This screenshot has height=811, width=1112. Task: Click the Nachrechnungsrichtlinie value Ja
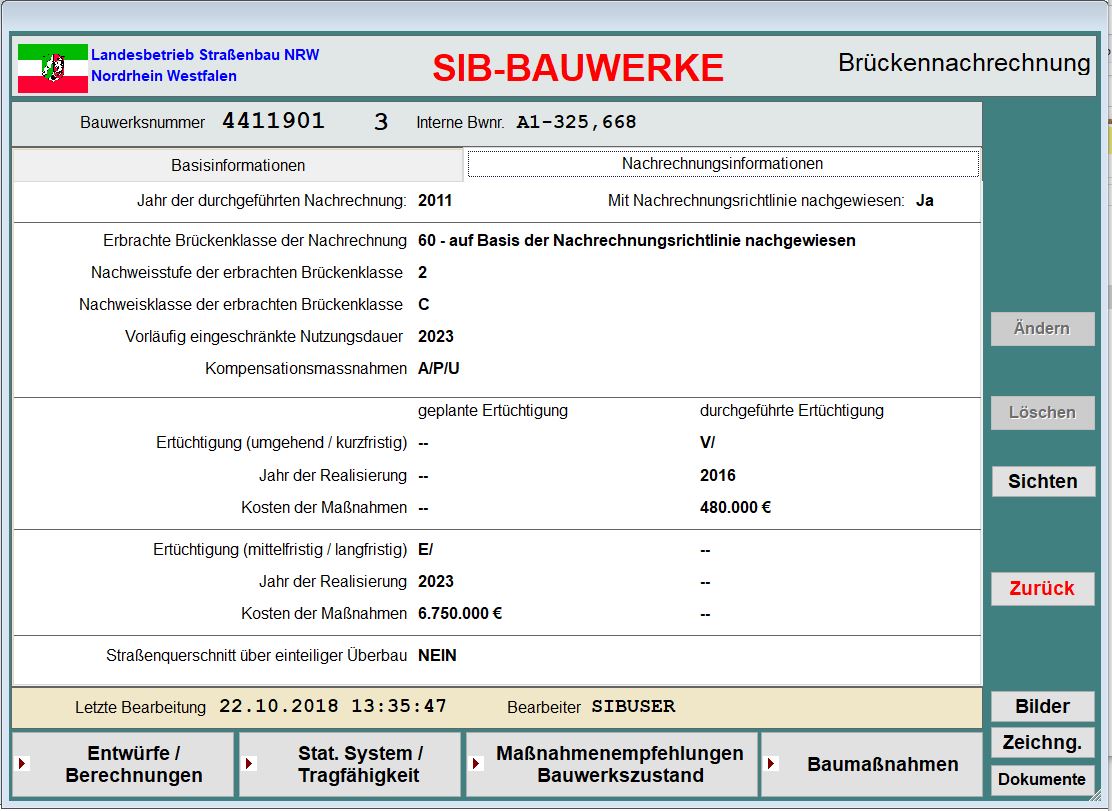925,201
